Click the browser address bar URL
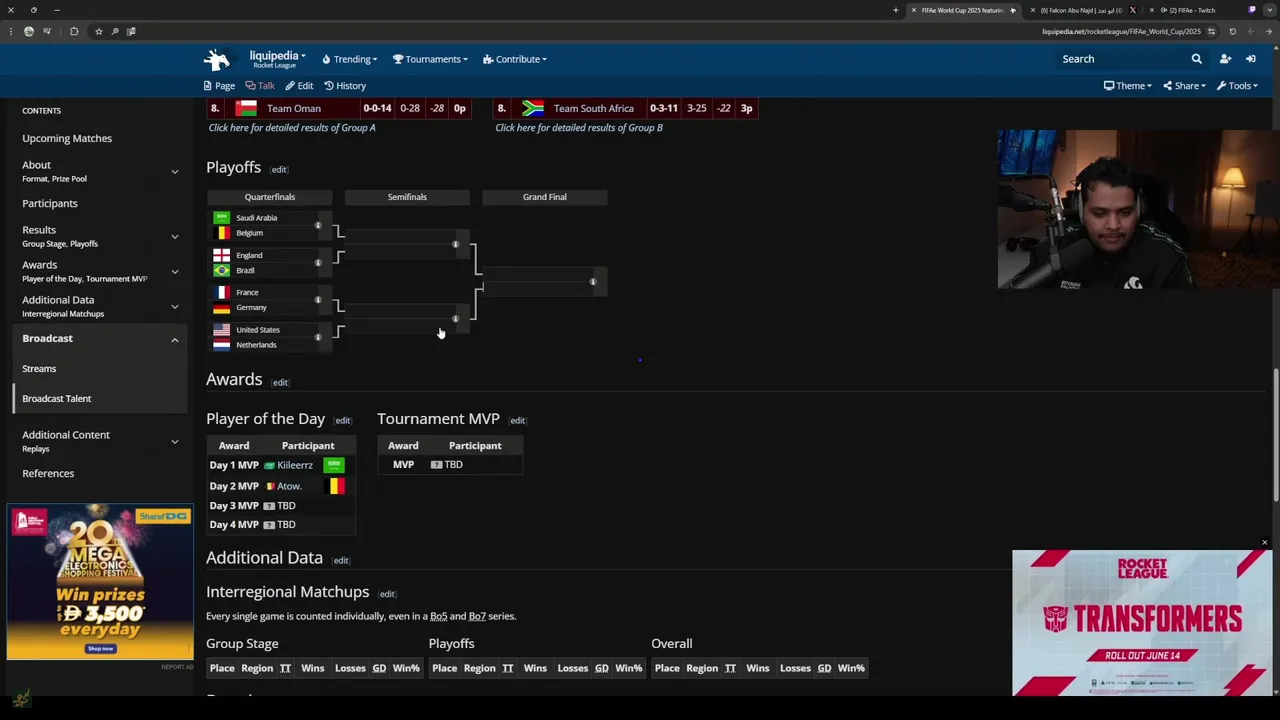The height and width of the screenshot is (720, 1280). pyautogui.click(x=1121, y=31)
